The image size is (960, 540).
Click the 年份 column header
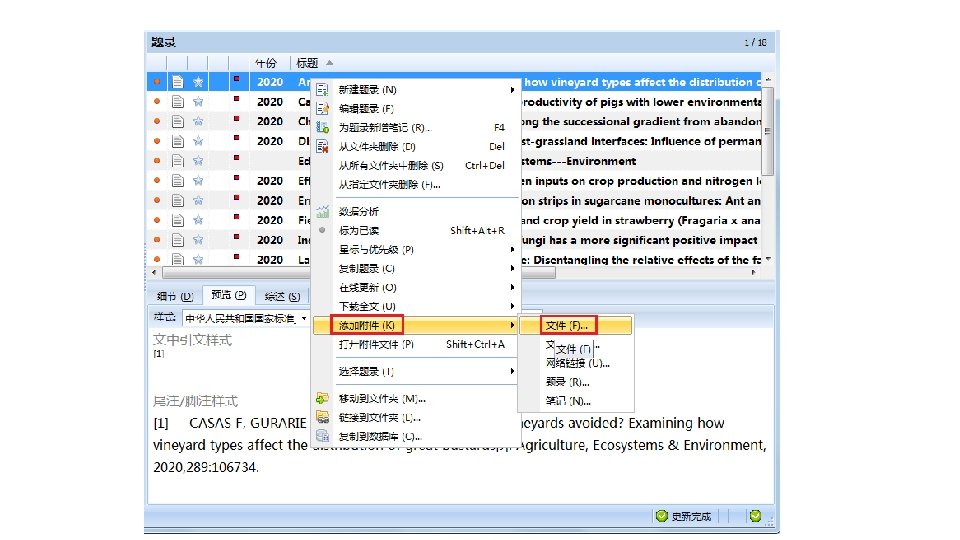click(266, 62)
